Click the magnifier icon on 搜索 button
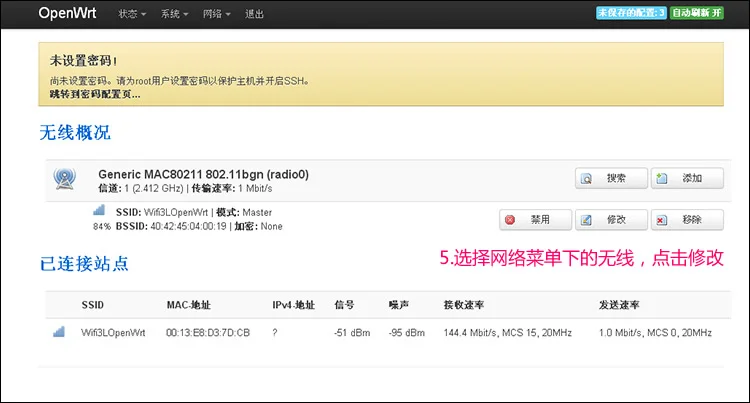This screenshot has width=750, height=403. click(586, 179)
